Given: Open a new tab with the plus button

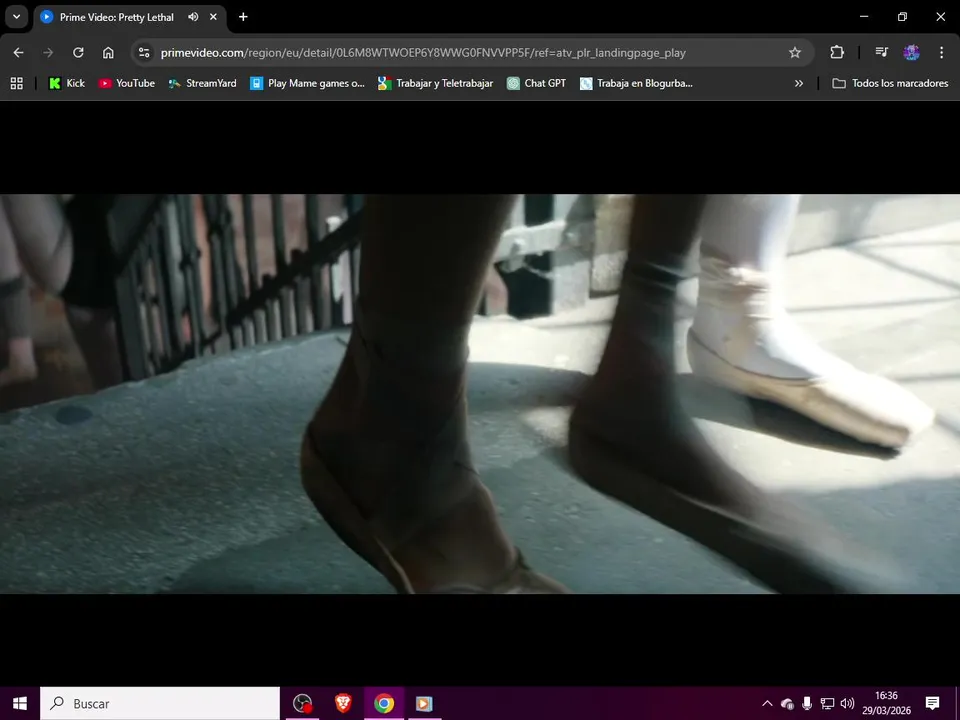Looking at the screenshot, I should pos(243,17).
